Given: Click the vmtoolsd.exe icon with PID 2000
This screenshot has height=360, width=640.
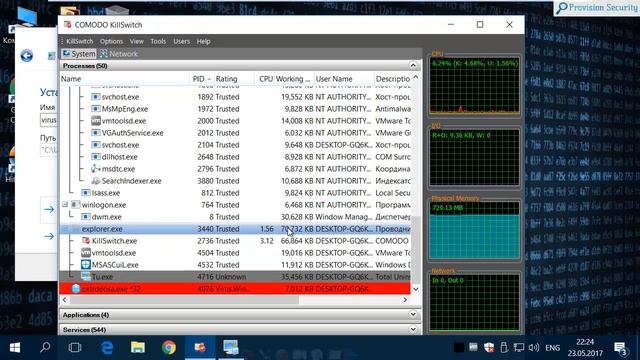Looking at the screenshot, I should (96, 121).
